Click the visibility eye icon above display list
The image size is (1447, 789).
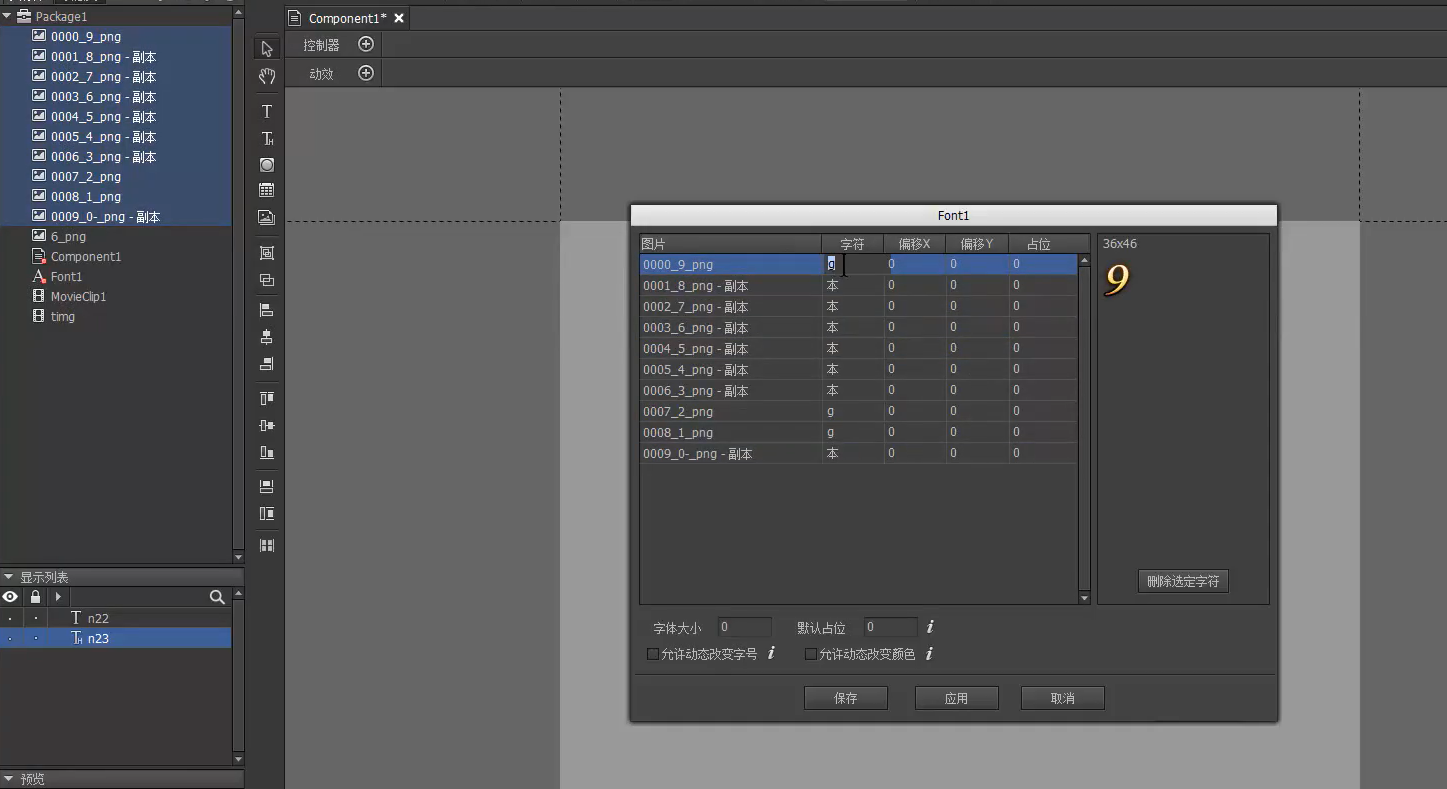[x=10, y=597]
